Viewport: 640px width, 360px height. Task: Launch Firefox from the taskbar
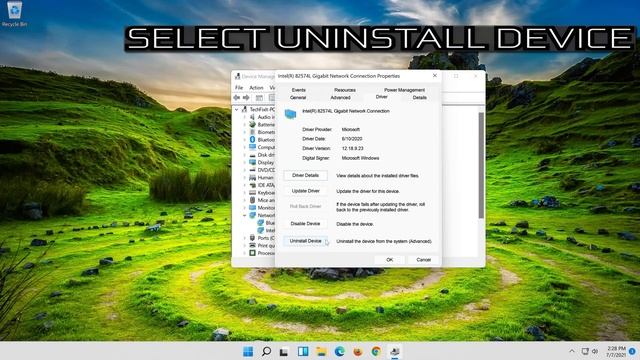358,351
